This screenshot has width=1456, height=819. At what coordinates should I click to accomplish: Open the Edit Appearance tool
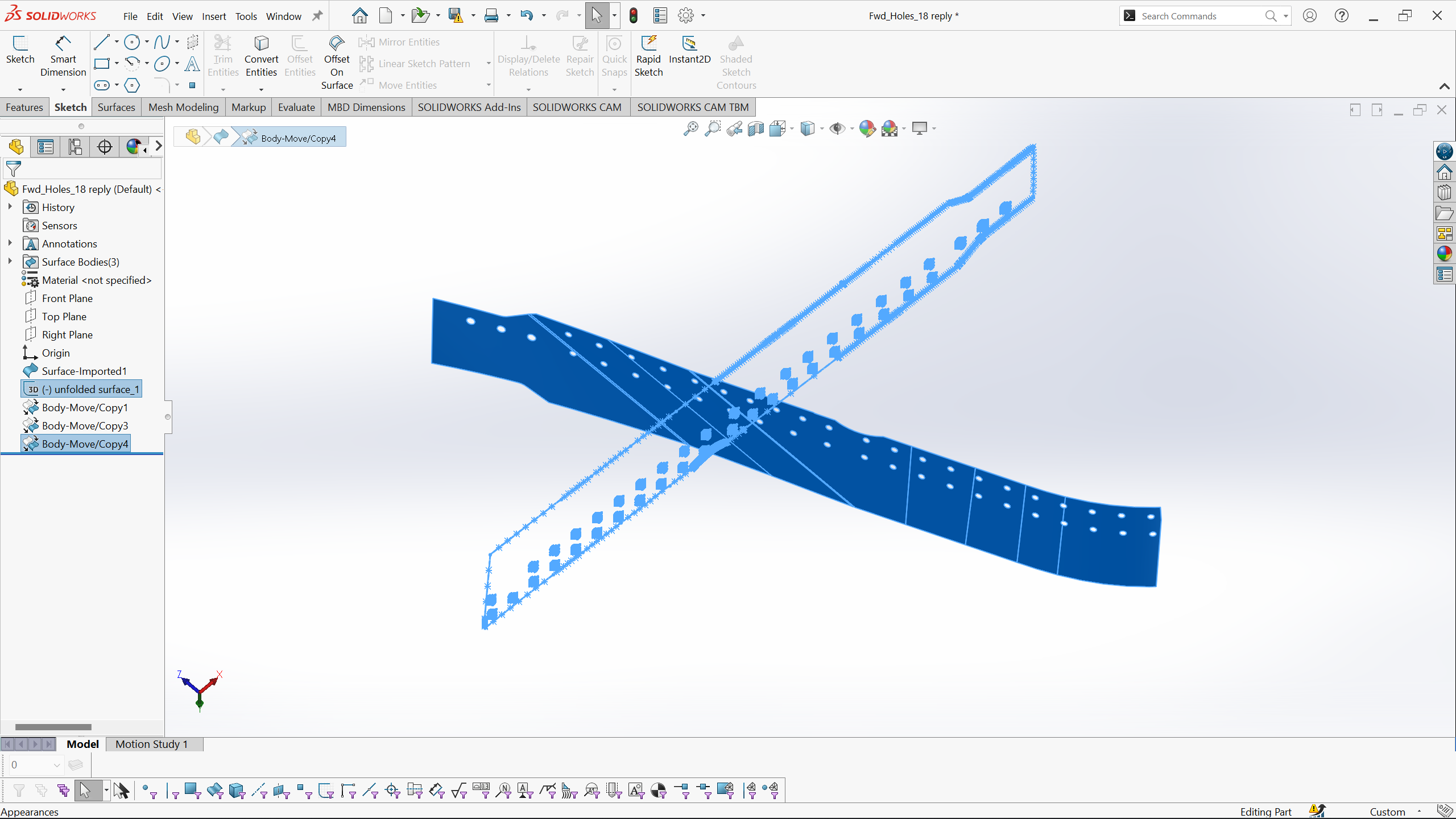click(867, 129)
